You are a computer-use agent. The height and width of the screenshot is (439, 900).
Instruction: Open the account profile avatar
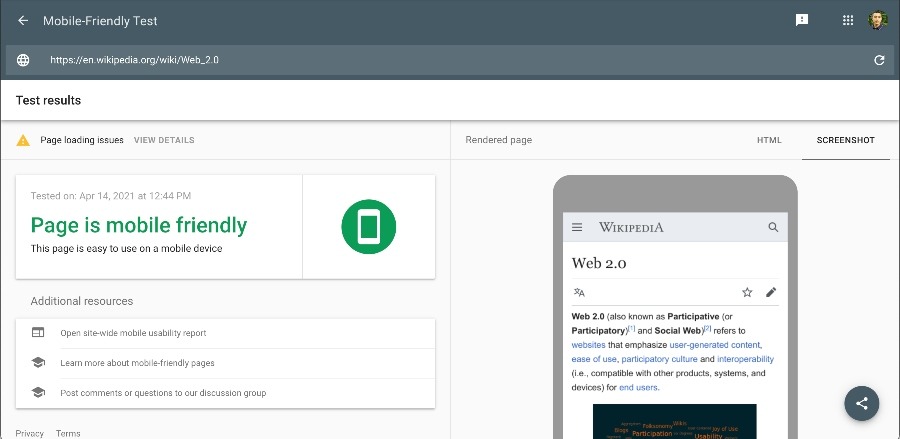click(878, 20)
